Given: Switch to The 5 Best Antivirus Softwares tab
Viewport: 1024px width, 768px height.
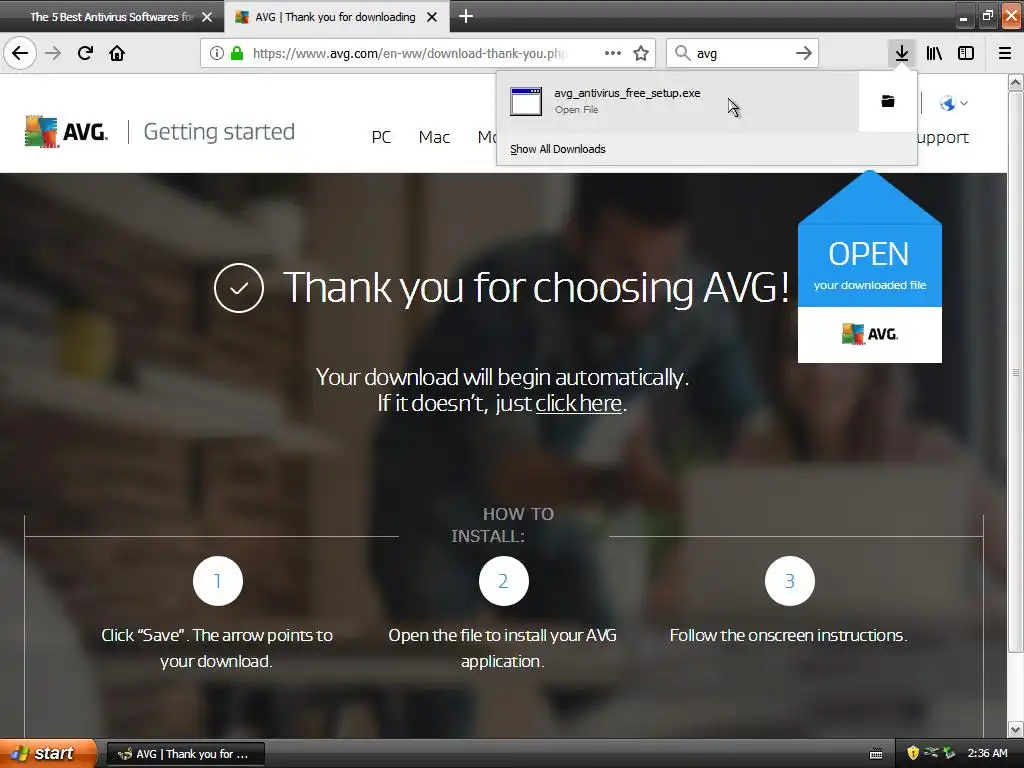Looking at the screenshot, I should tap(112, 17).
